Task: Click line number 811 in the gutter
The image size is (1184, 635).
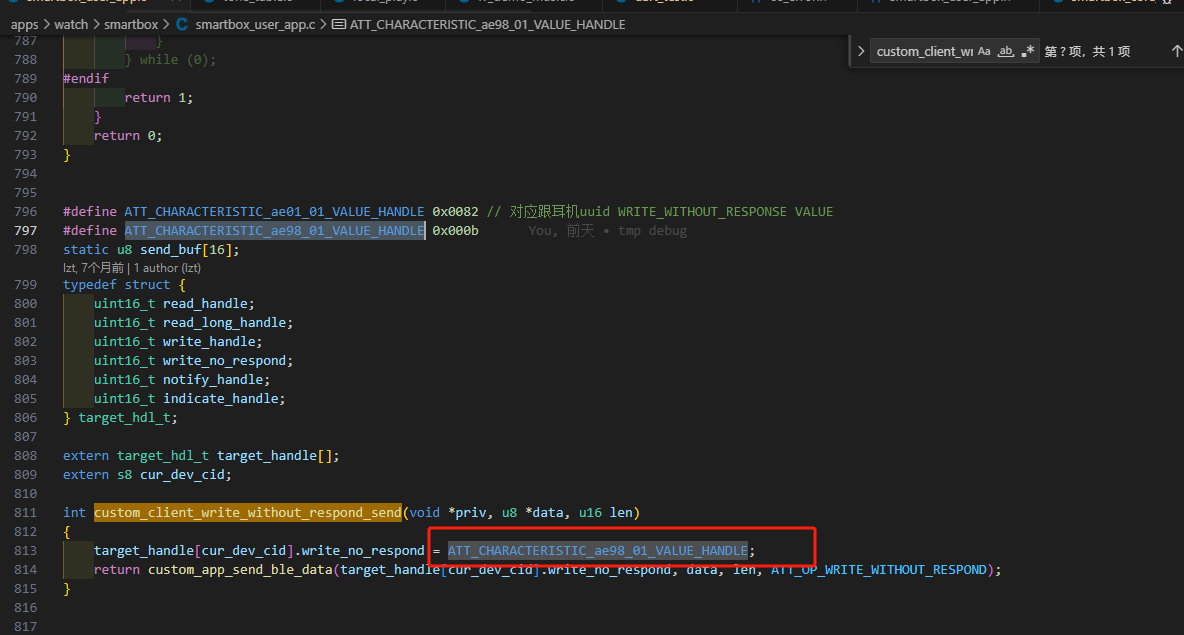Action: coord(26,513)
